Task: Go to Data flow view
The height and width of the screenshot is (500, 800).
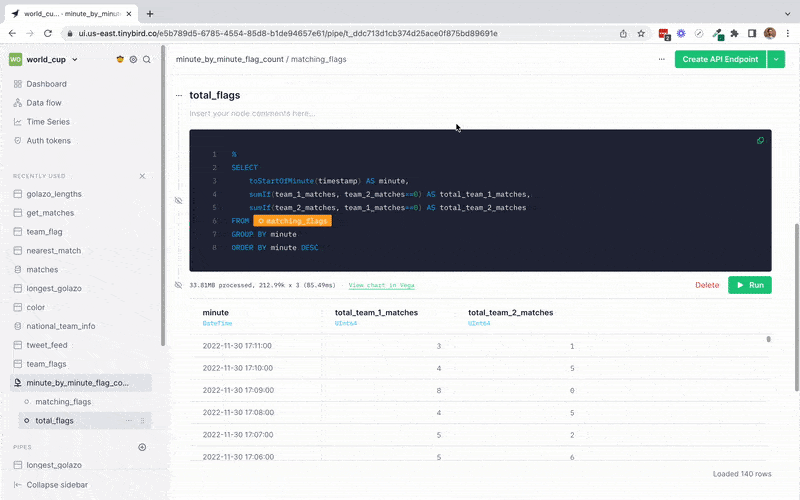Action: click(x=44, y=103)
